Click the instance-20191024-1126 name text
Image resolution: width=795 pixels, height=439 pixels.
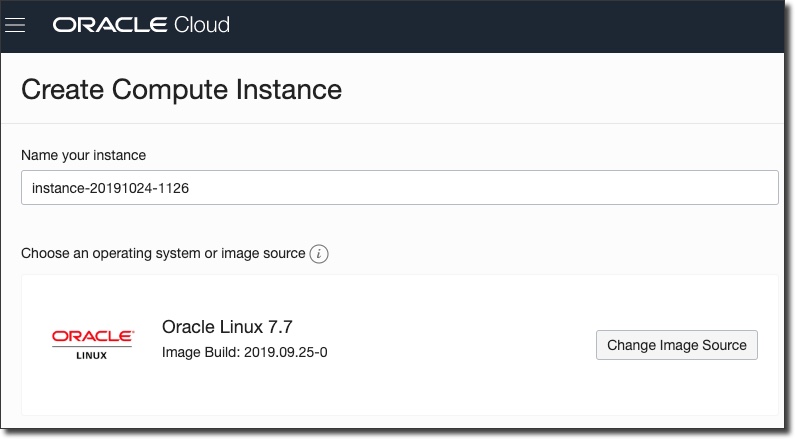click(x=111, y=187)
